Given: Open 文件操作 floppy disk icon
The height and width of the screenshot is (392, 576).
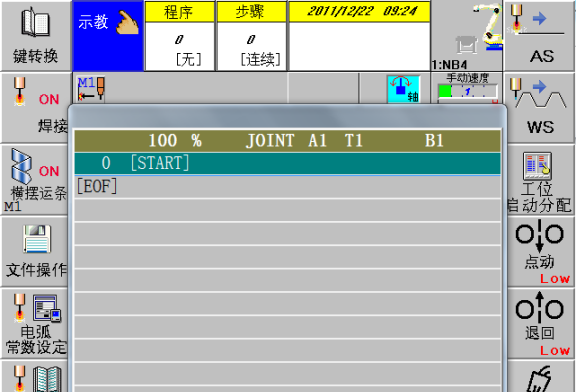Looking at the screenshot, I should pyautogui.click(x=35, y=252).
